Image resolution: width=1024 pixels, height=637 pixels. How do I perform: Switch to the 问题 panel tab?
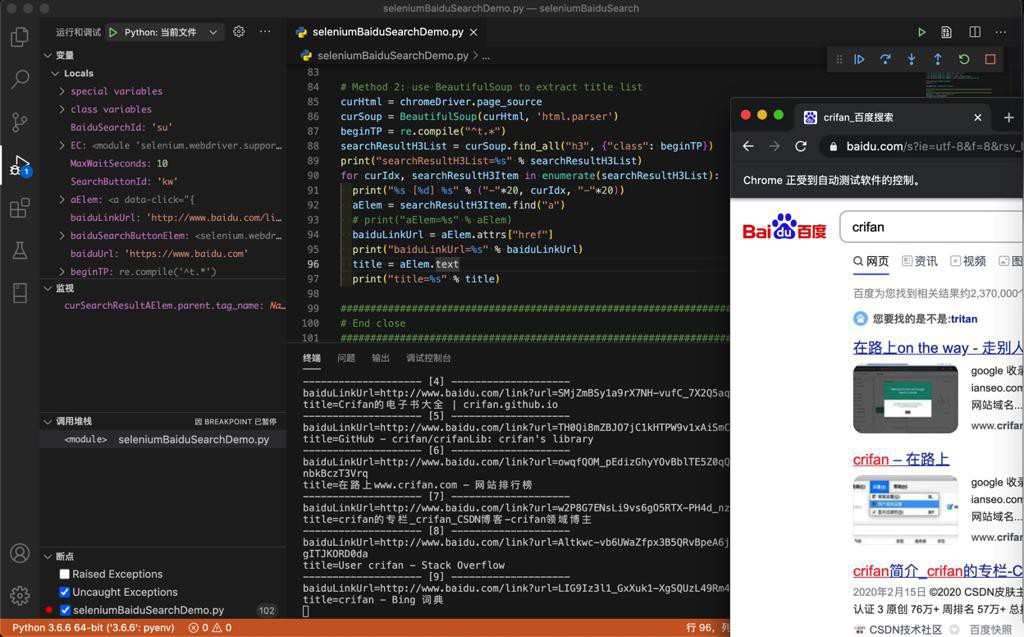(x=346, y=358)
